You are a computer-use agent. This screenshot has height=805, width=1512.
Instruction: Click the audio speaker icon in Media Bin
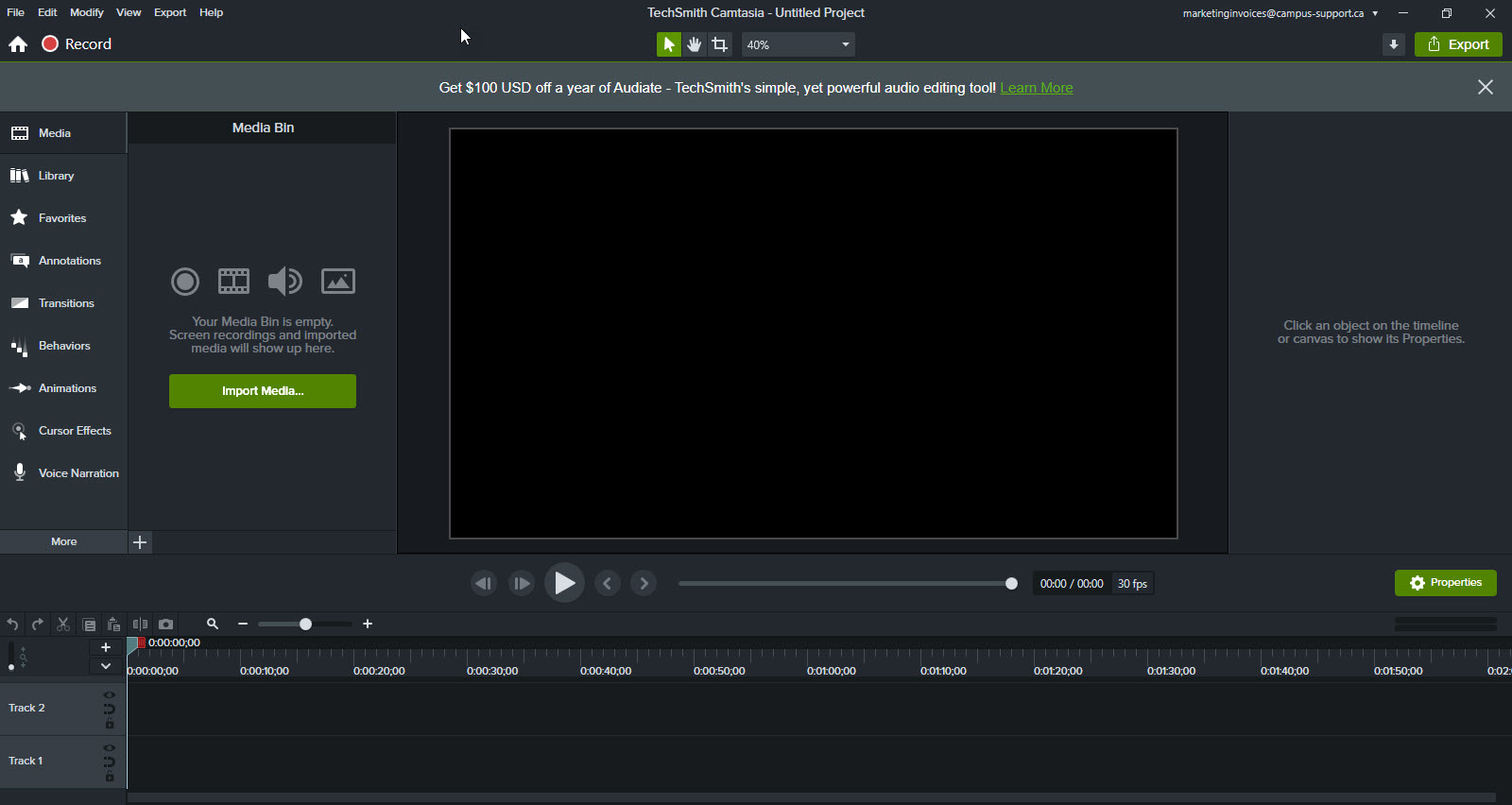(284, 281)
